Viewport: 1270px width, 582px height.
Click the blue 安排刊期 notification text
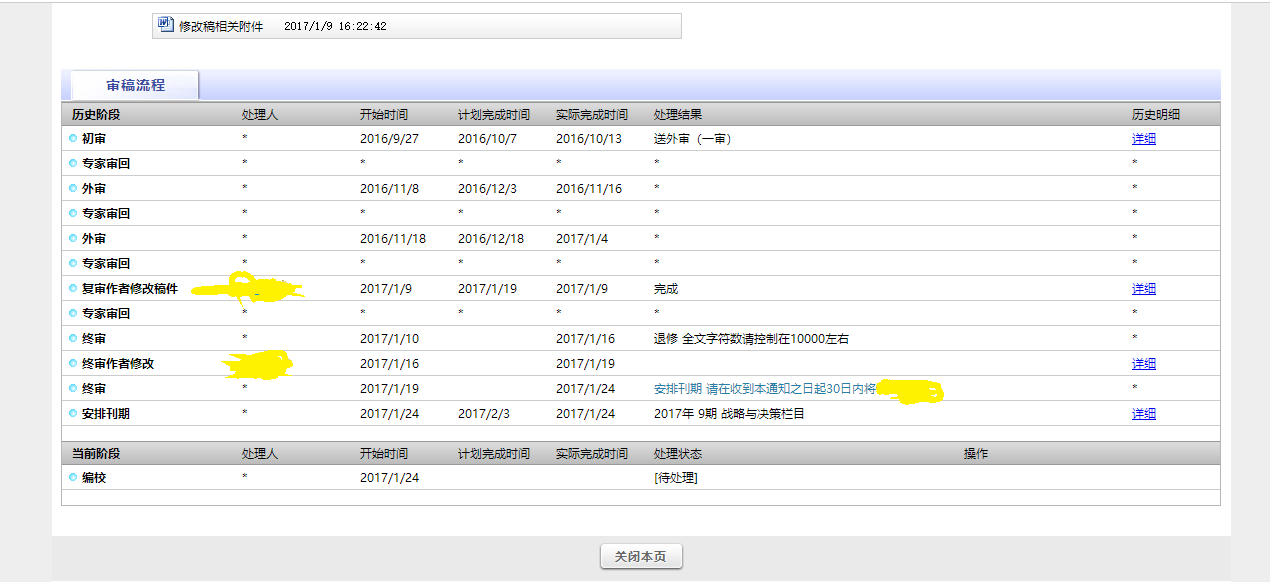[x=764, y=389]
